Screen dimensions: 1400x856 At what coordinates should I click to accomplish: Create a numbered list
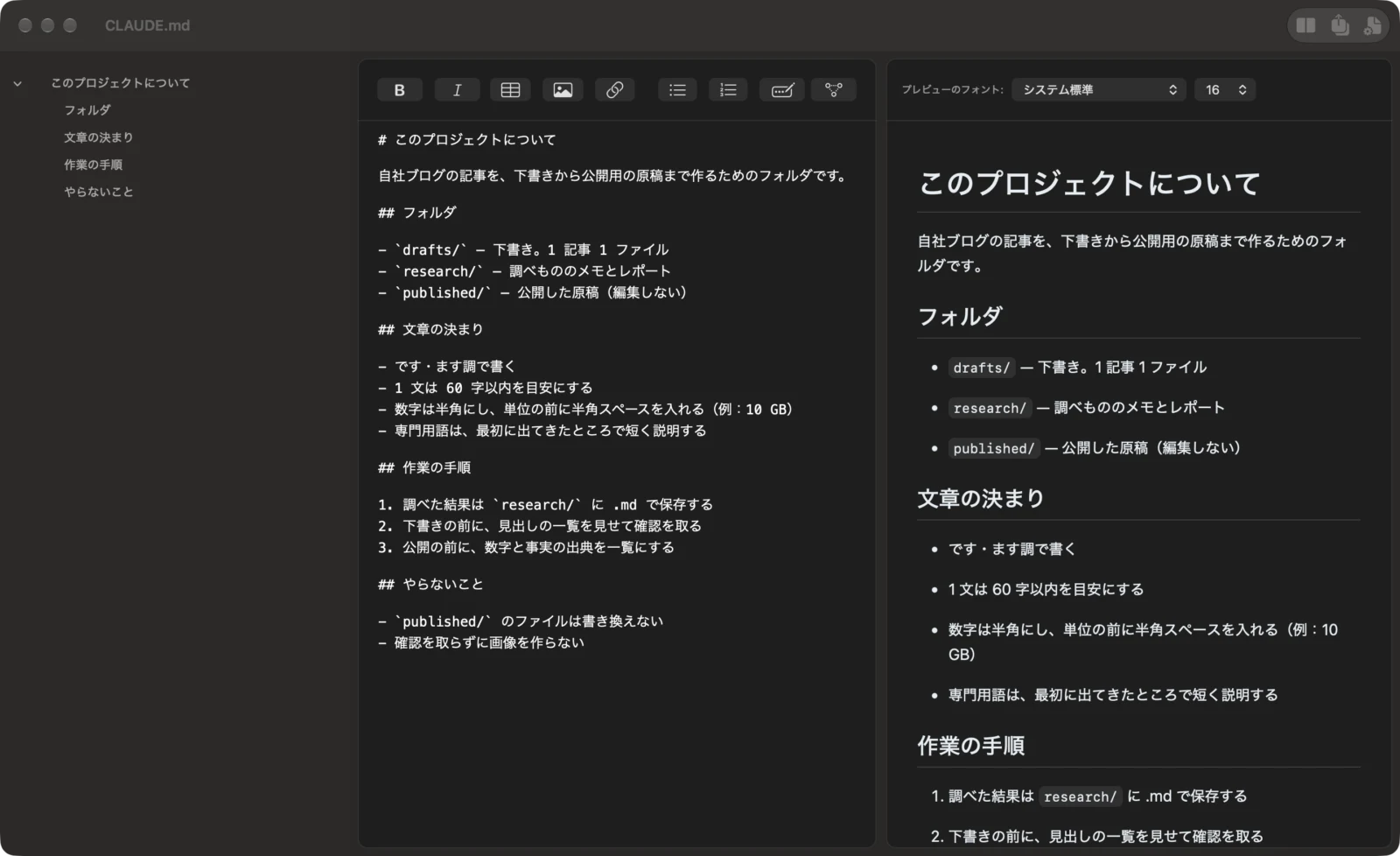728,90
